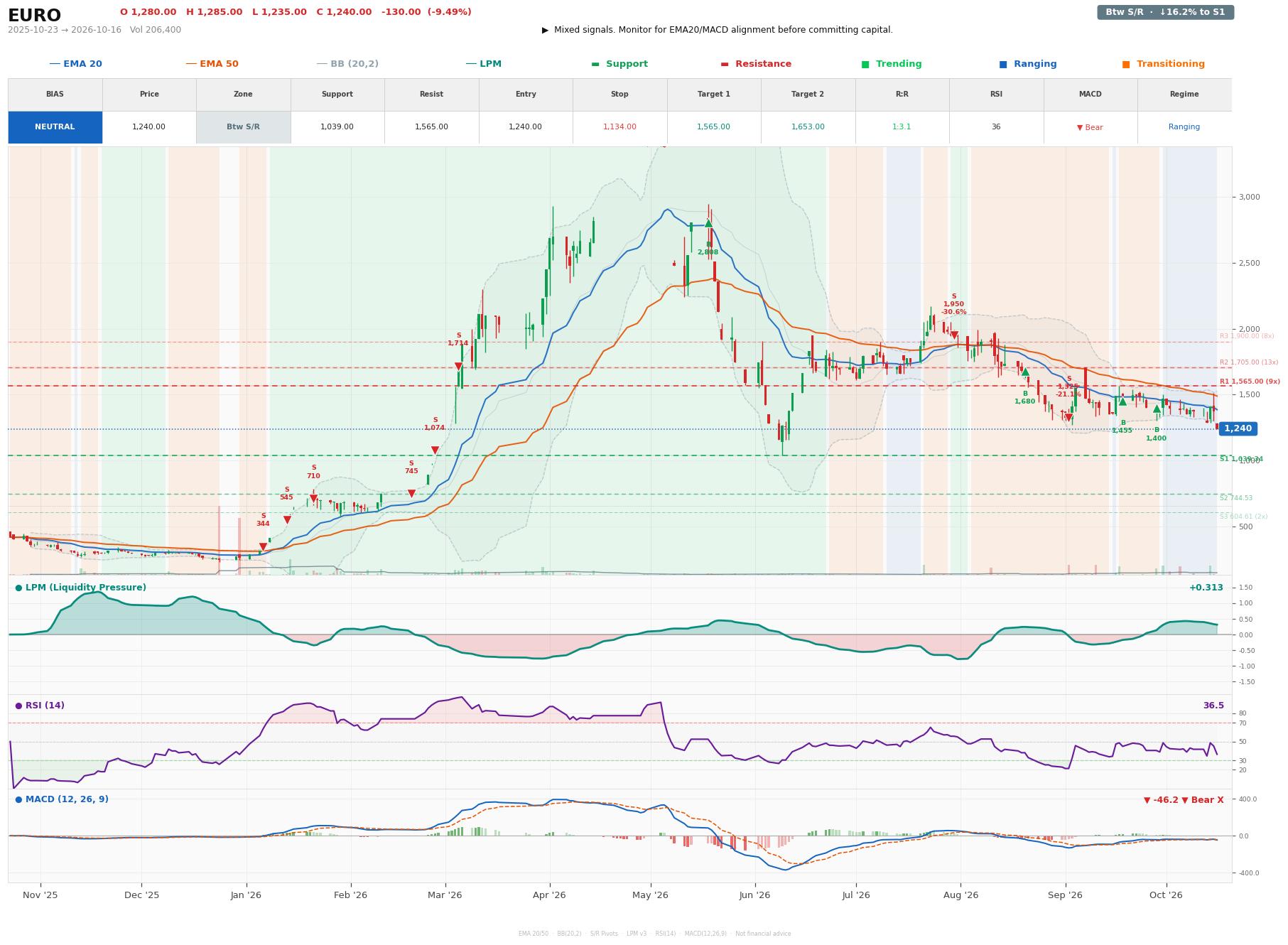1288x945 pixels.
Task: Click the LPM legend entry
Action: pyautogui.click(x=483, y=64)
